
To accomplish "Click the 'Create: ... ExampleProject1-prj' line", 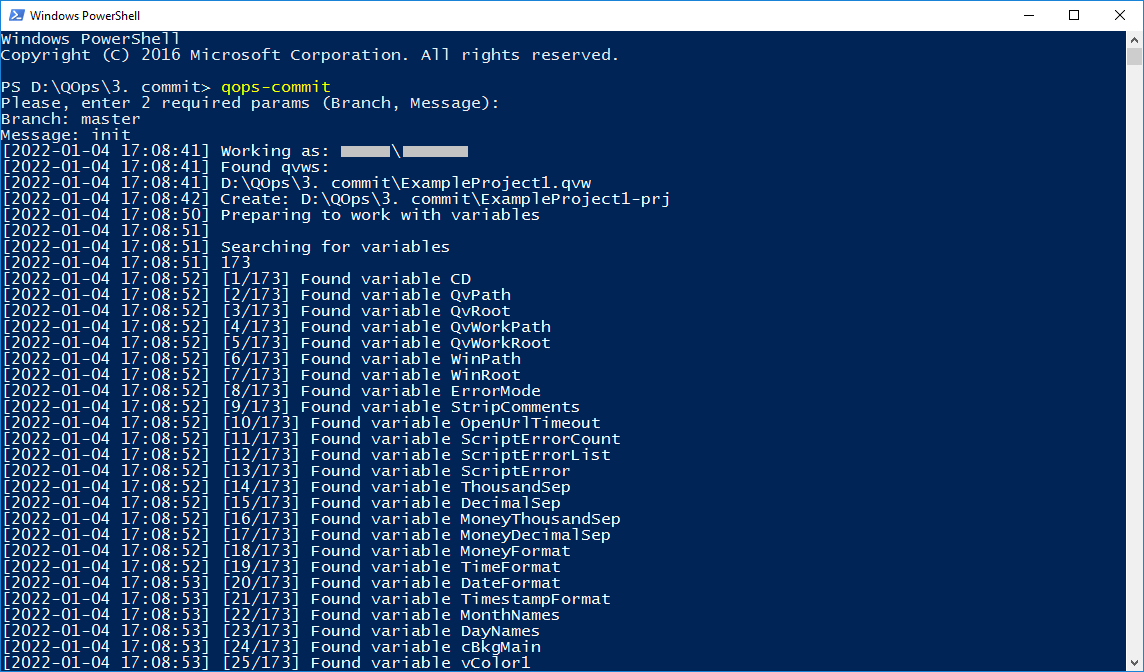I will (336, 199).
